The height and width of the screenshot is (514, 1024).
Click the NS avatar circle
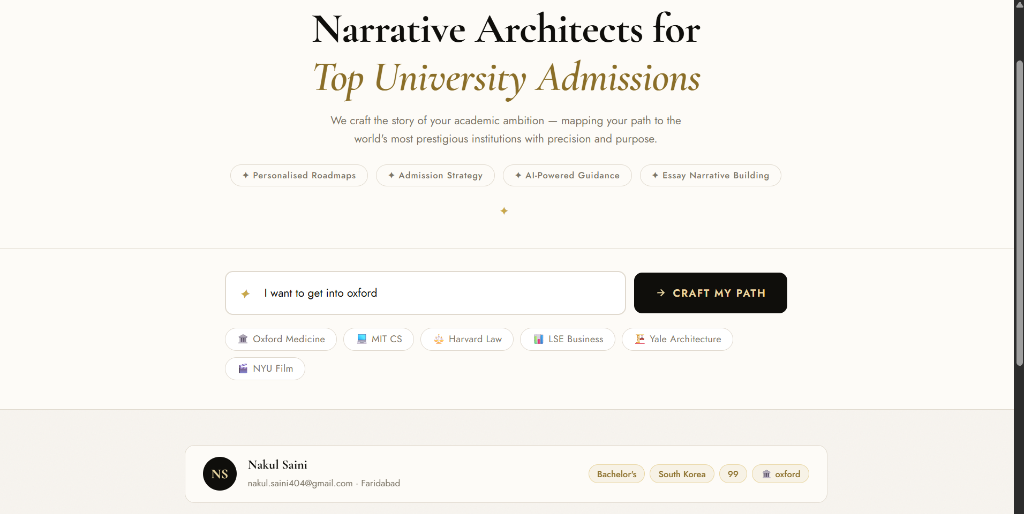pyautogui.click(x=219, y=474)
